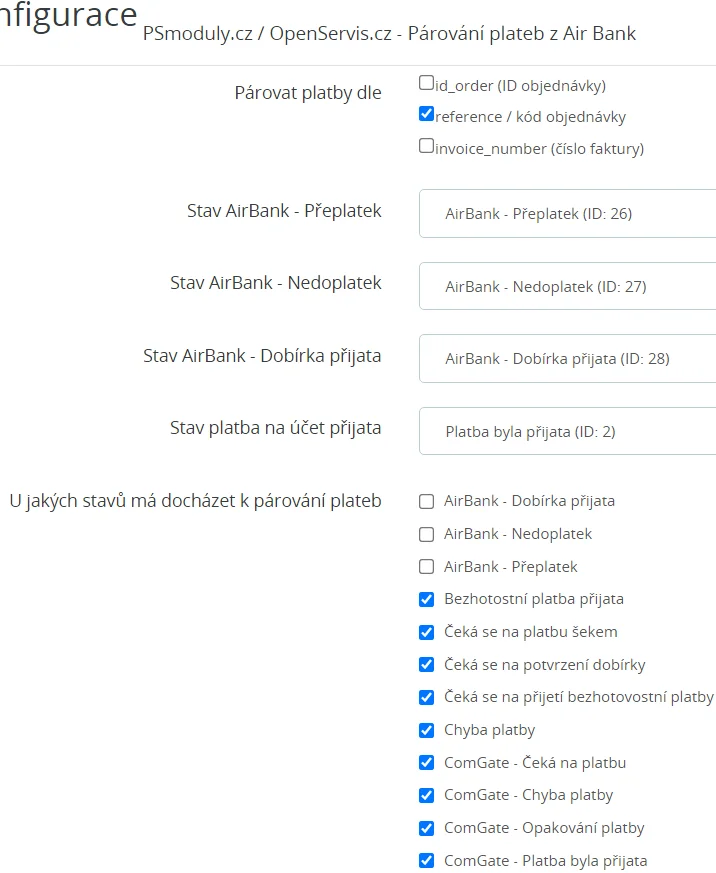Select AirBank - Přeplatek state checkbox
This screenshot has height=873, width=716.
tap(427, 567)
